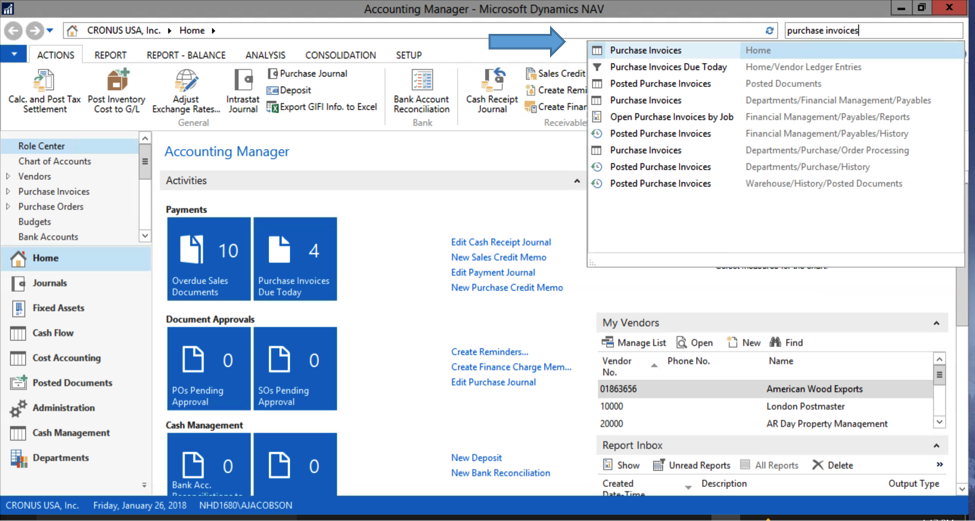Viewport: 975px width, 521px height.
Task: Go forward with the navigation arrow
Action: click(x=35, y=30)
